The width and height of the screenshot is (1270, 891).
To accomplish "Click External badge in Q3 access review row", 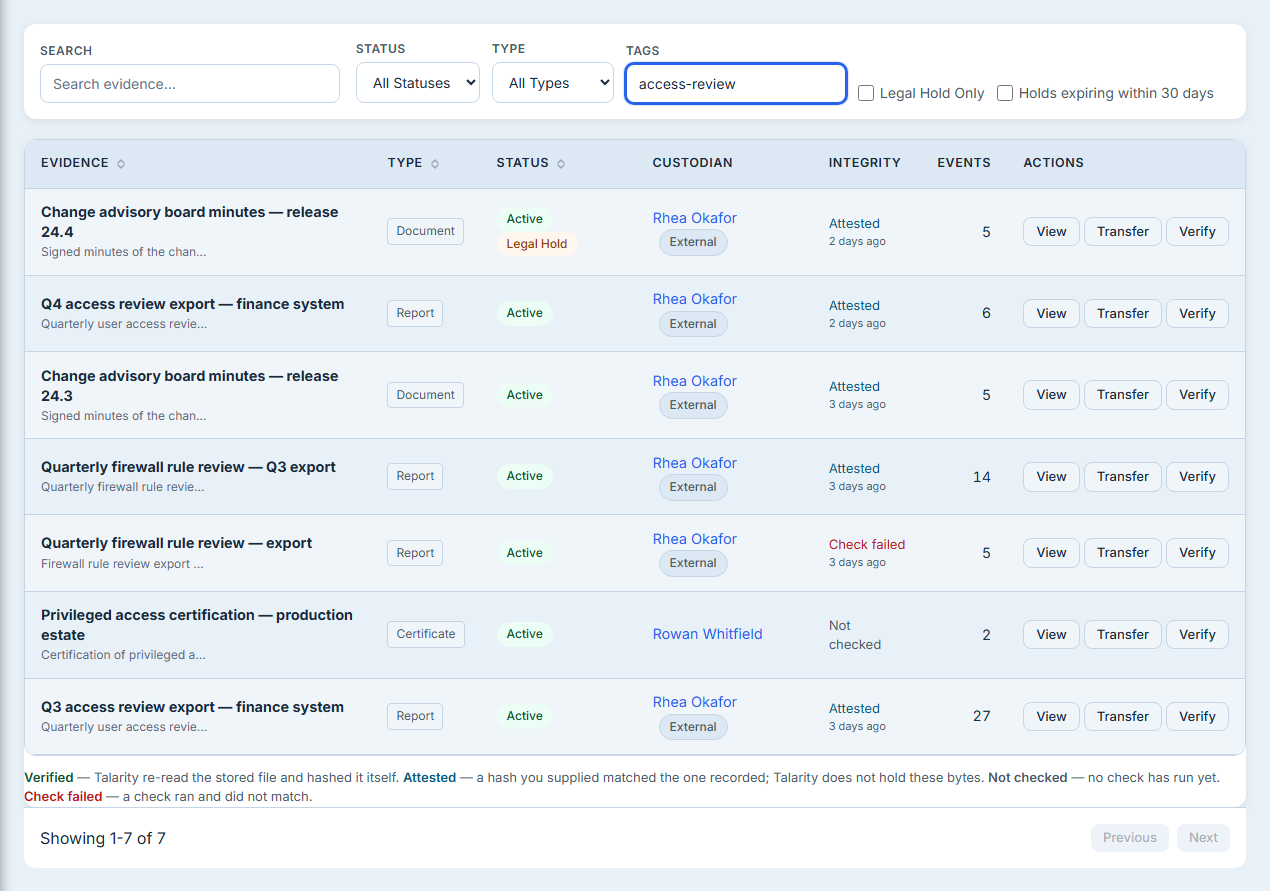I will pos(693,727).
